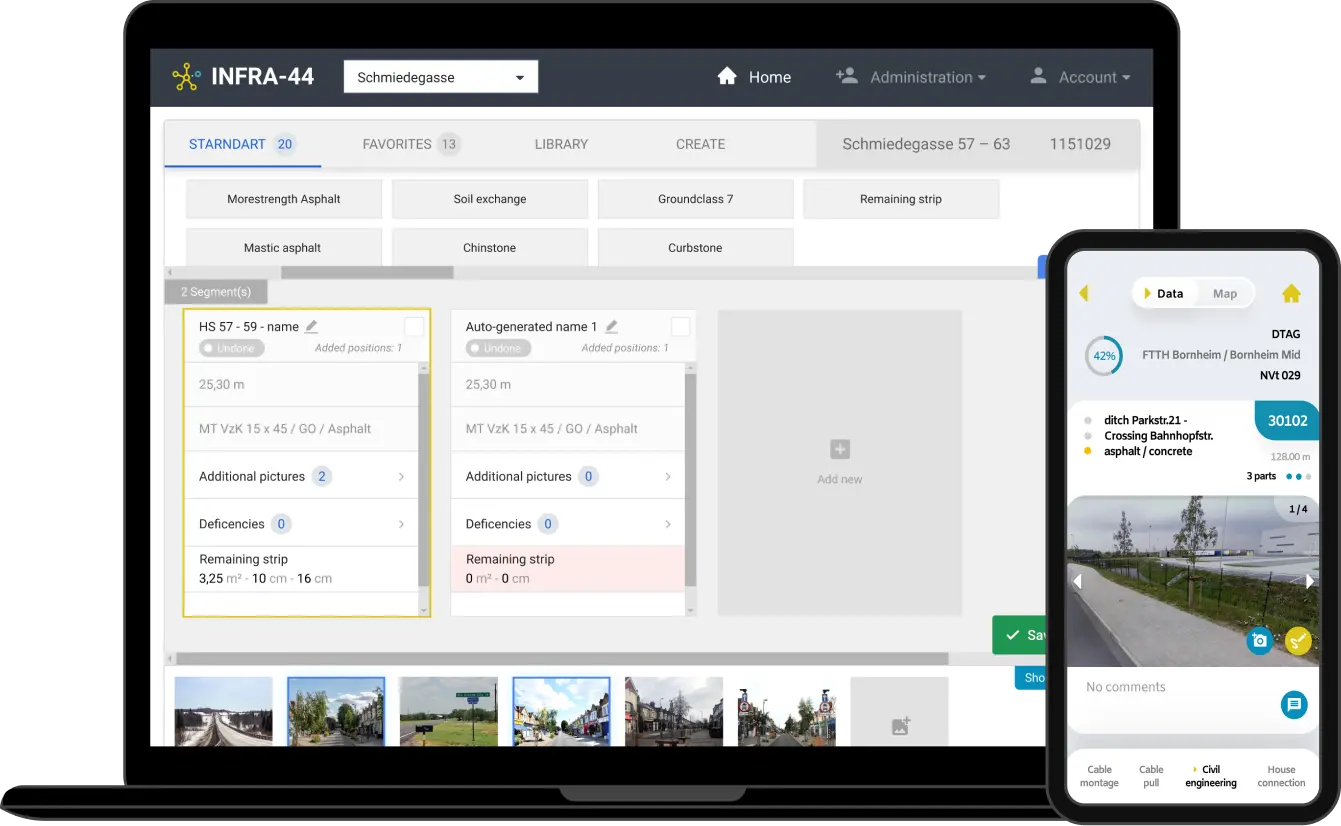Click the 42% progress circle on the phone
This screenshot has width=1341, height=826.
(x=1103, y=355)
